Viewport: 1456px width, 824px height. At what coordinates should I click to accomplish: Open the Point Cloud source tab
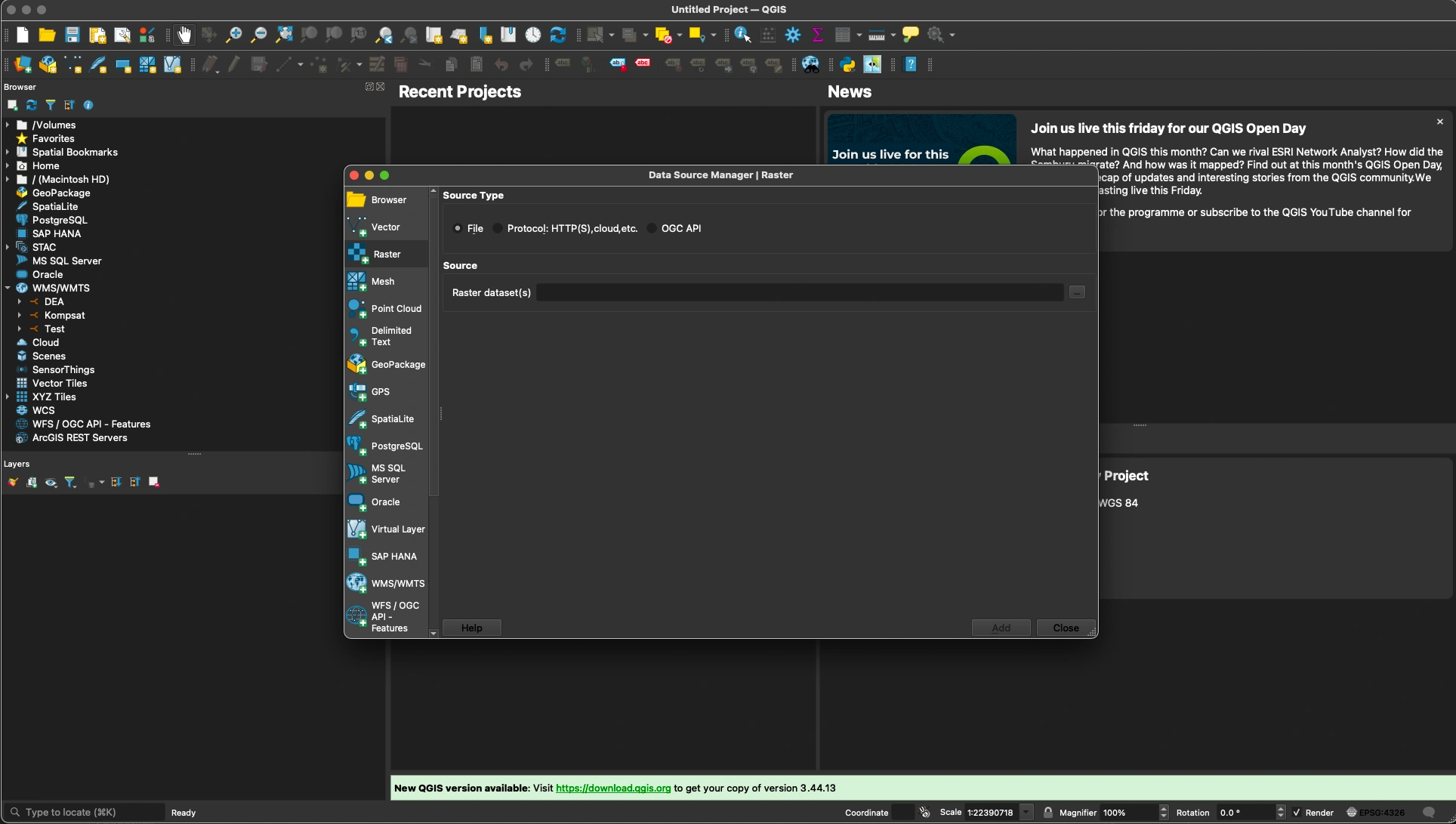(387, 309)
